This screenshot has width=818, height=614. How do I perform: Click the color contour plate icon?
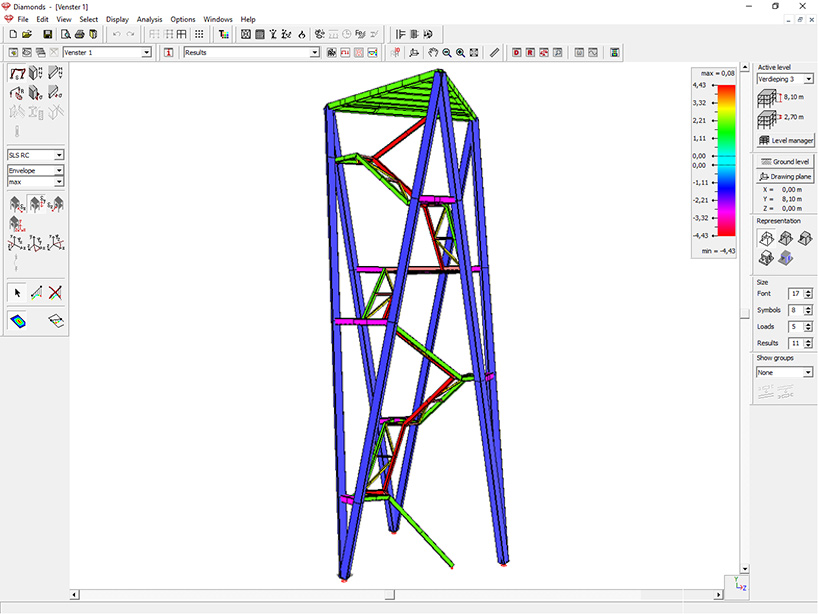click(18, 321)
